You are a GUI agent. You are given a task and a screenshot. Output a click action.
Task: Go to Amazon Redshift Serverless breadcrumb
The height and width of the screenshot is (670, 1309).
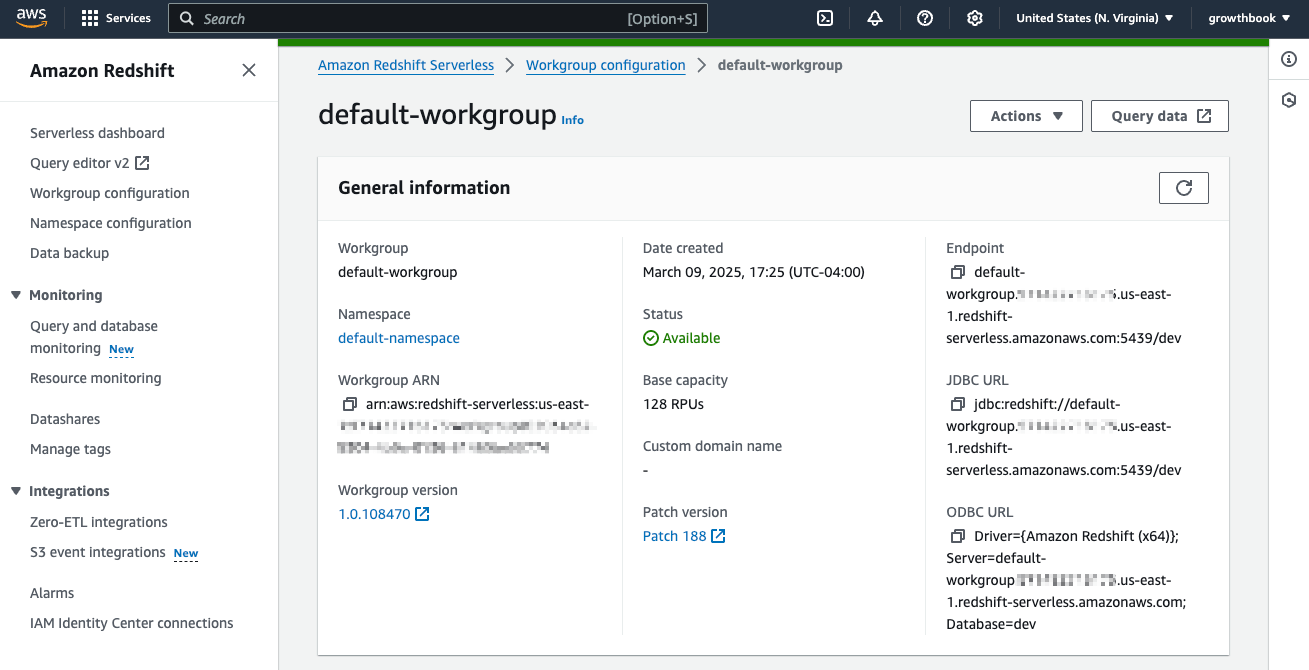tap(406, 65)
